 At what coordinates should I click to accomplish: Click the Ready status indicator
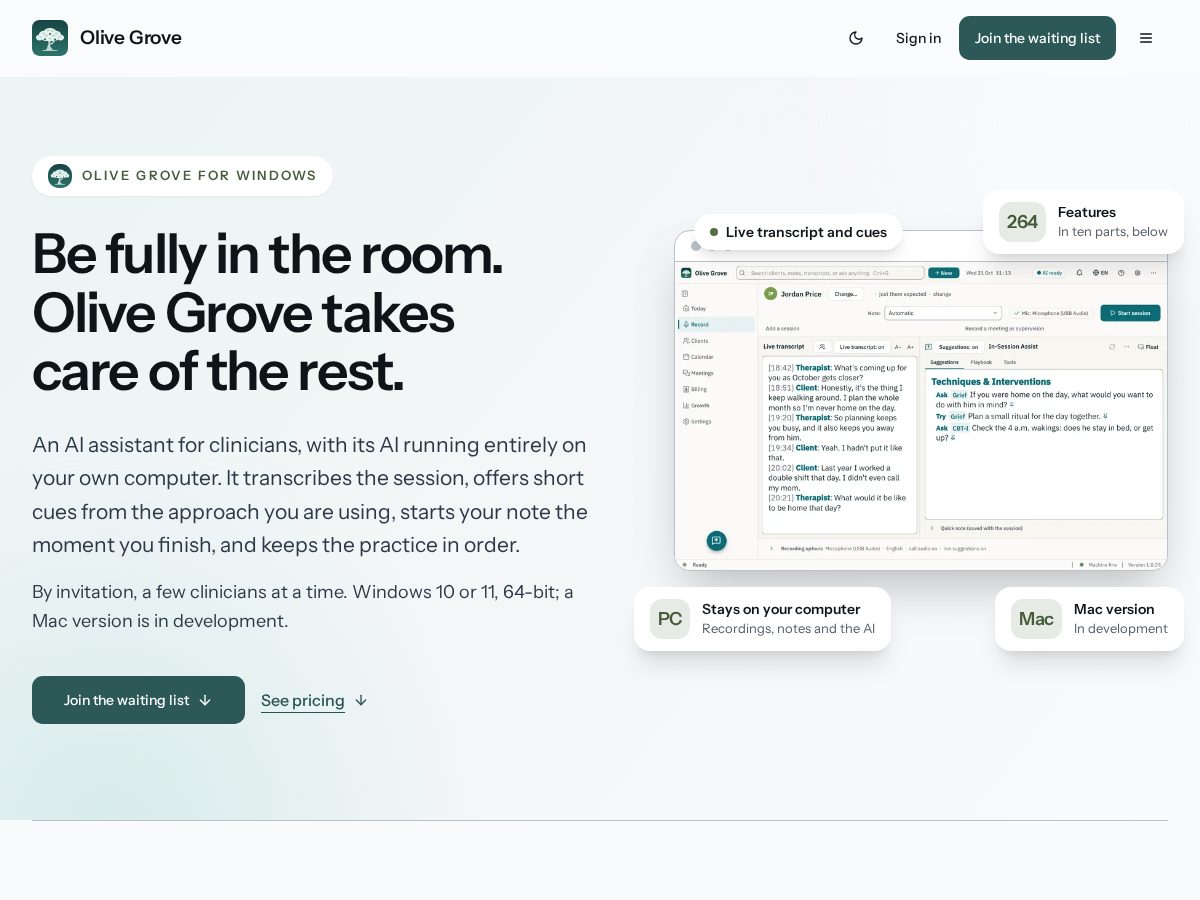tap(694, 565)
